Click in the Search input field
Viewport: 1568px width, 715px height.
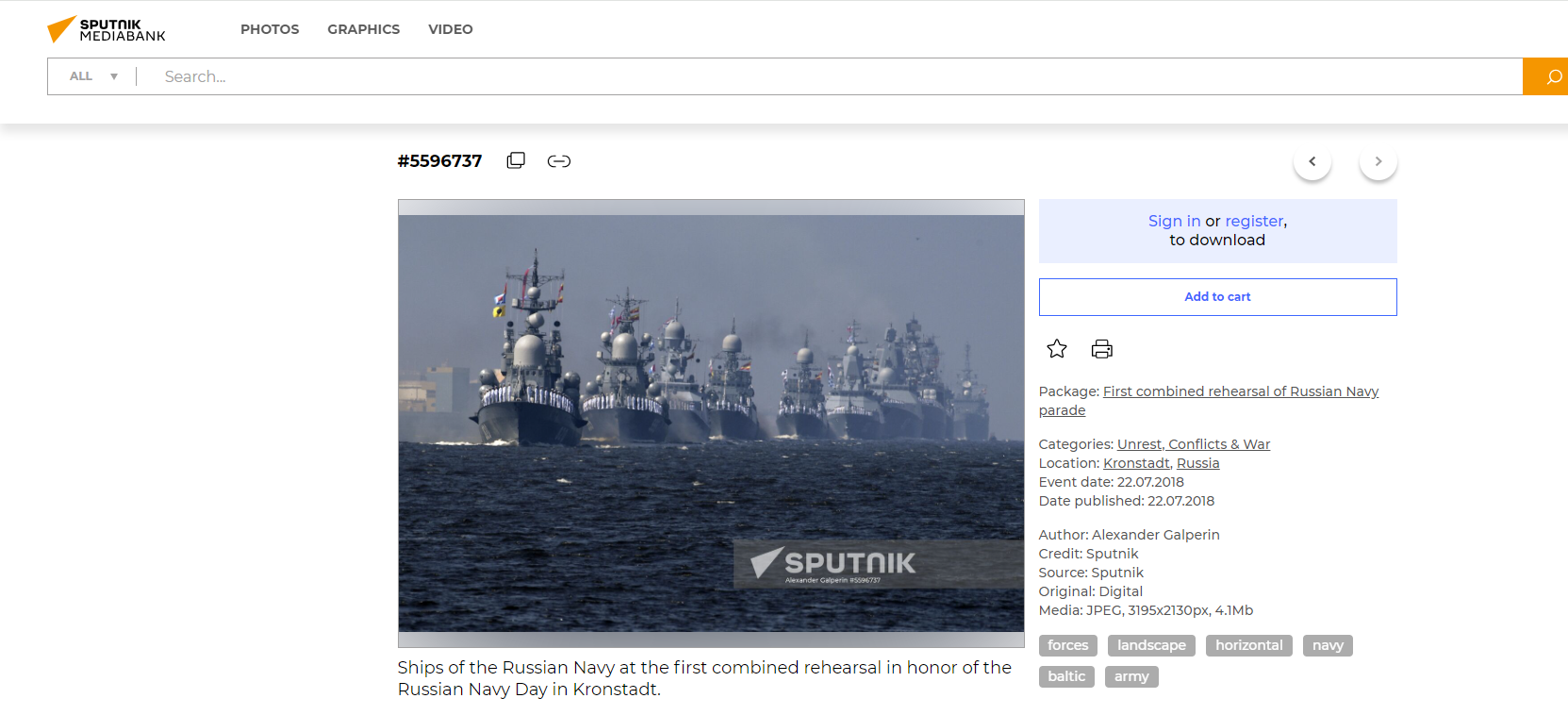click(830, 76)
